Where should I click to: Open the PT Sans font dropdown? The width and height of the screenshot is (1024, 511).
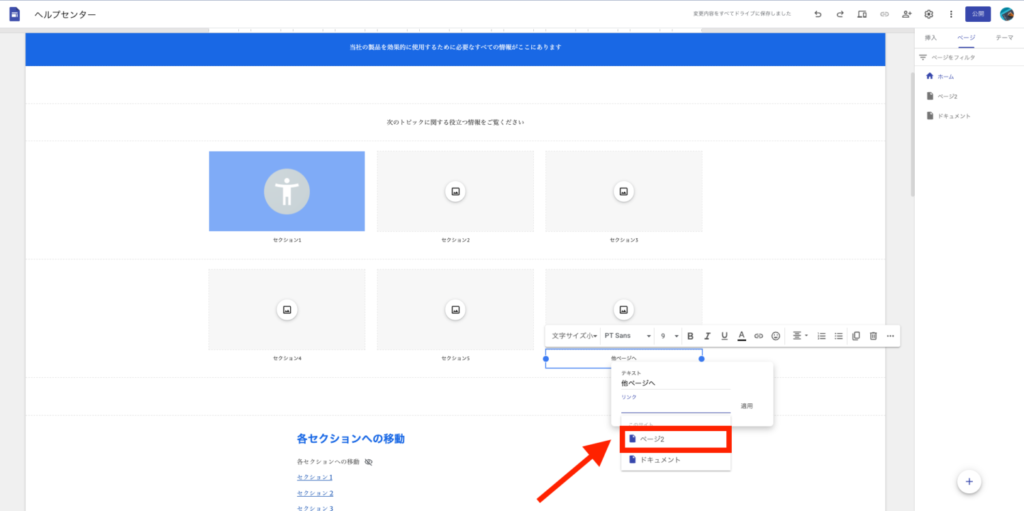point(627,336)
